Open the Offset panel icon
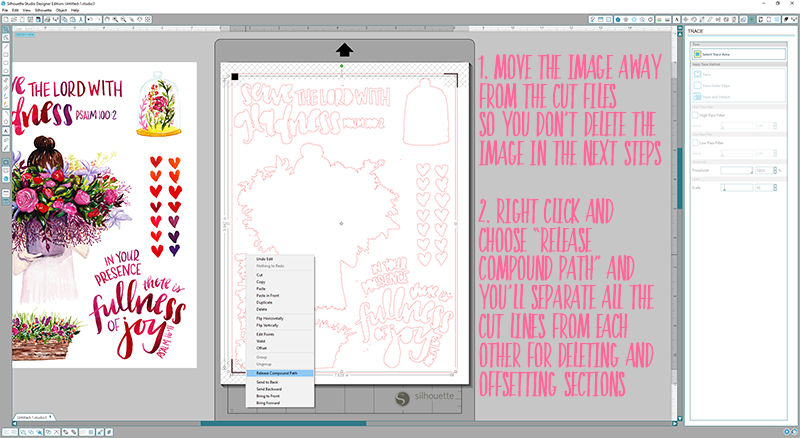The image size is (800, 438). coord(742,19)
